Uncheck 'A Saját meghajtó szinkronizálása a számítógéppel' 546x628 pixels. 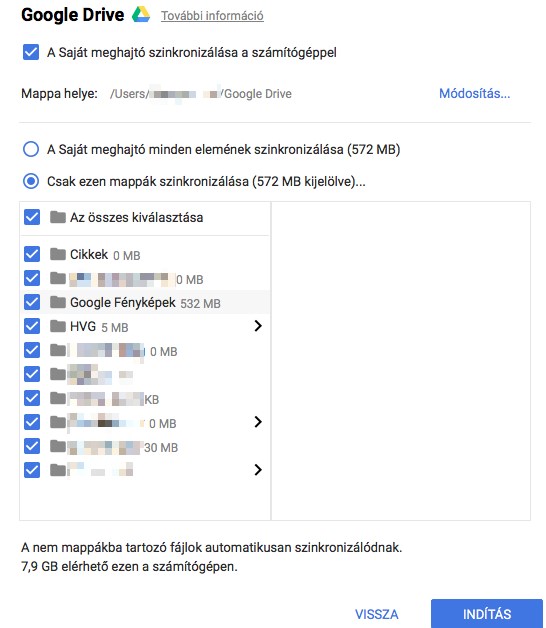click(x=31, y=52)
